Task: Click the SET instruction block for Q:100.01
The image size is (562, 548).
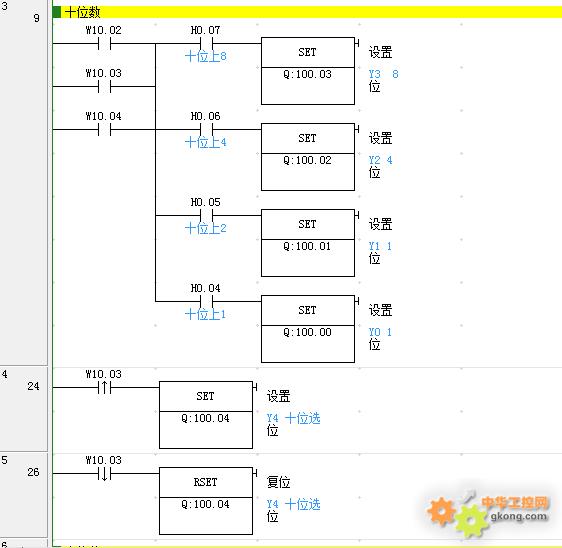Action: tap(308, 243)
